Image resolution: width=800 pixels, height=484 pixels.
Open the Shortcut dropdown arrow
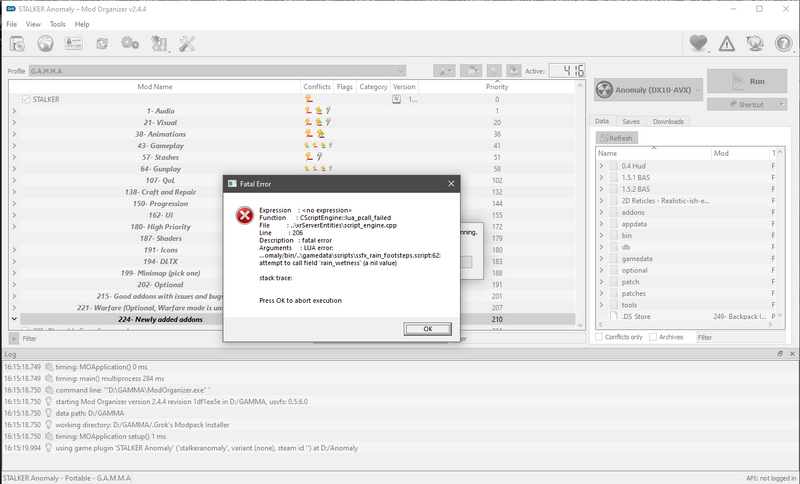point(782,105)
